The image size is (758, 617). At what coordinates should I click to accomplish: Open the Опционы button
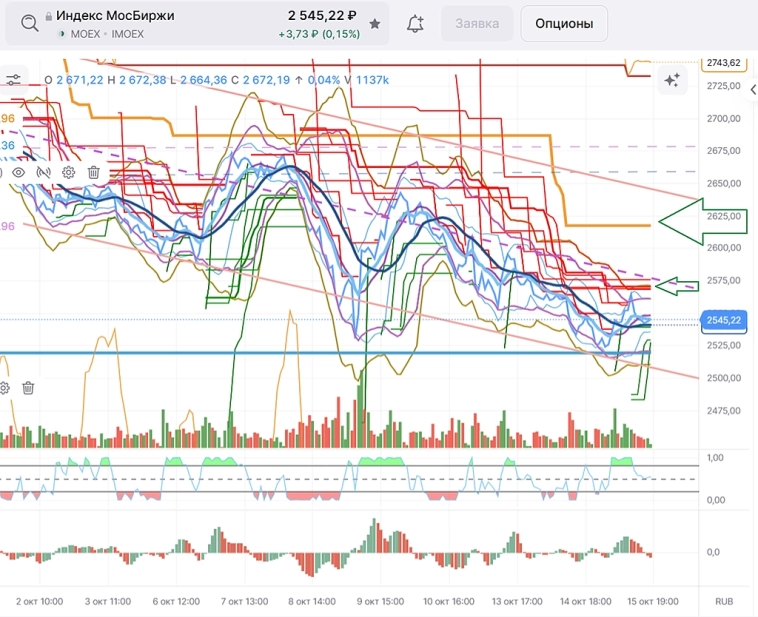point(564,24)
